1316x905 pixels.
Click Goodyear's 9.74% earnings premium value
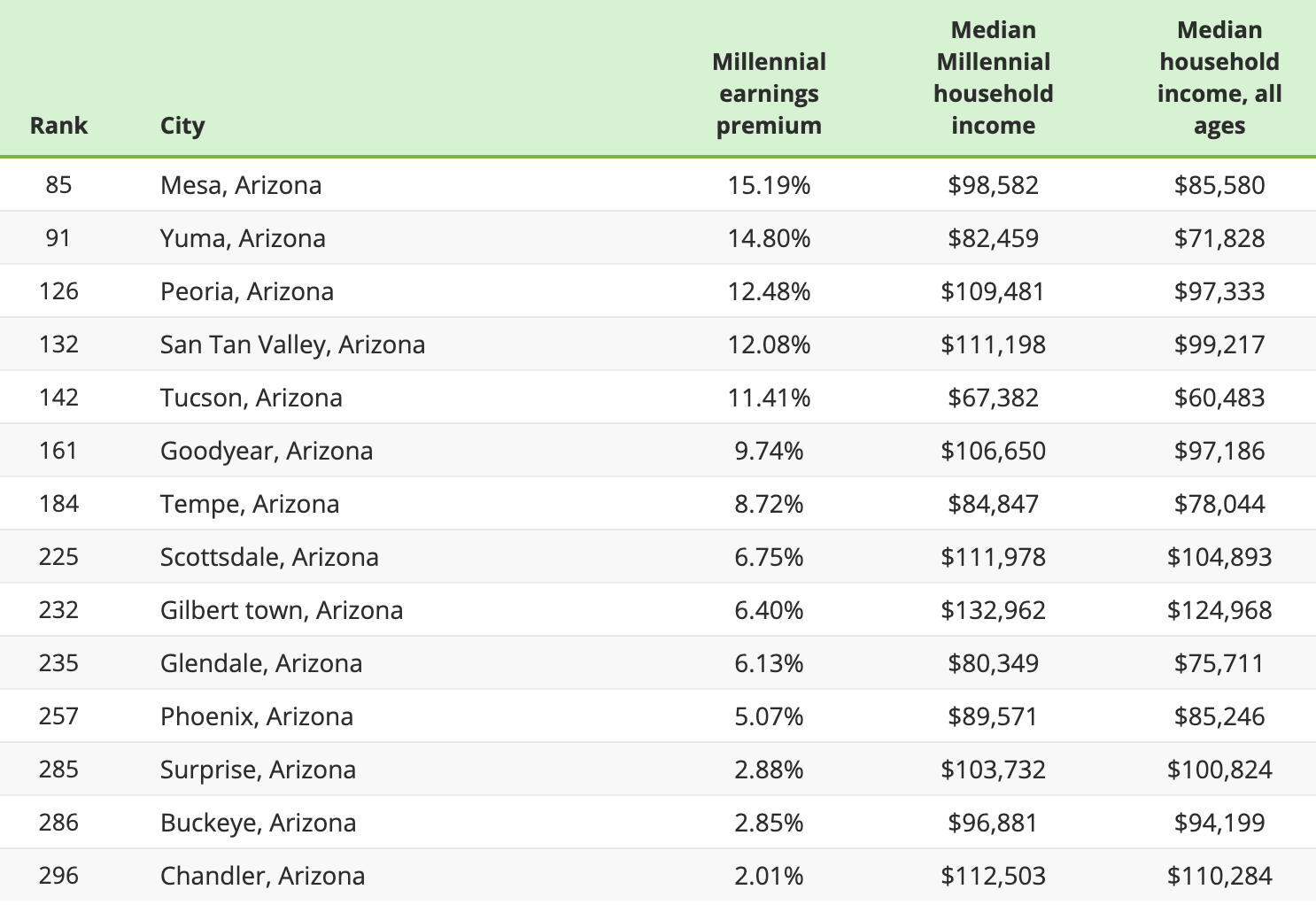pyautogui.click(x=769, y=451)
